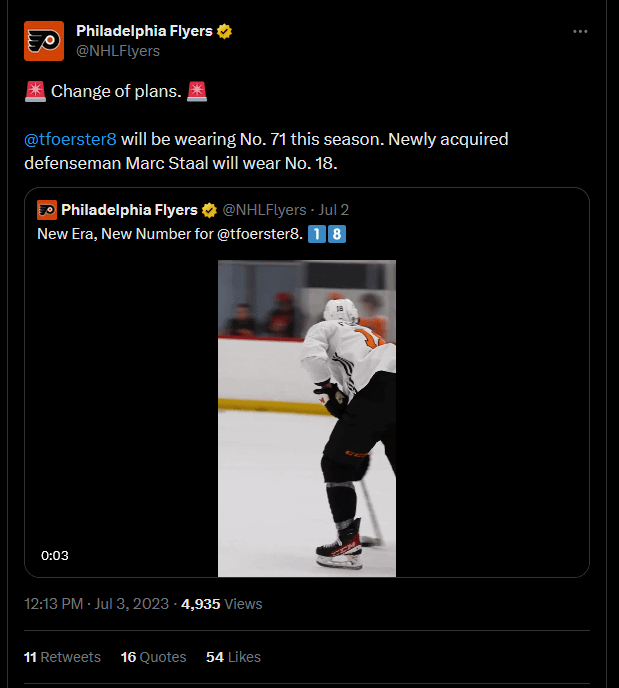View the 11 Retweets list
This screenshot has height=688, width=619.
click(62, 657)
